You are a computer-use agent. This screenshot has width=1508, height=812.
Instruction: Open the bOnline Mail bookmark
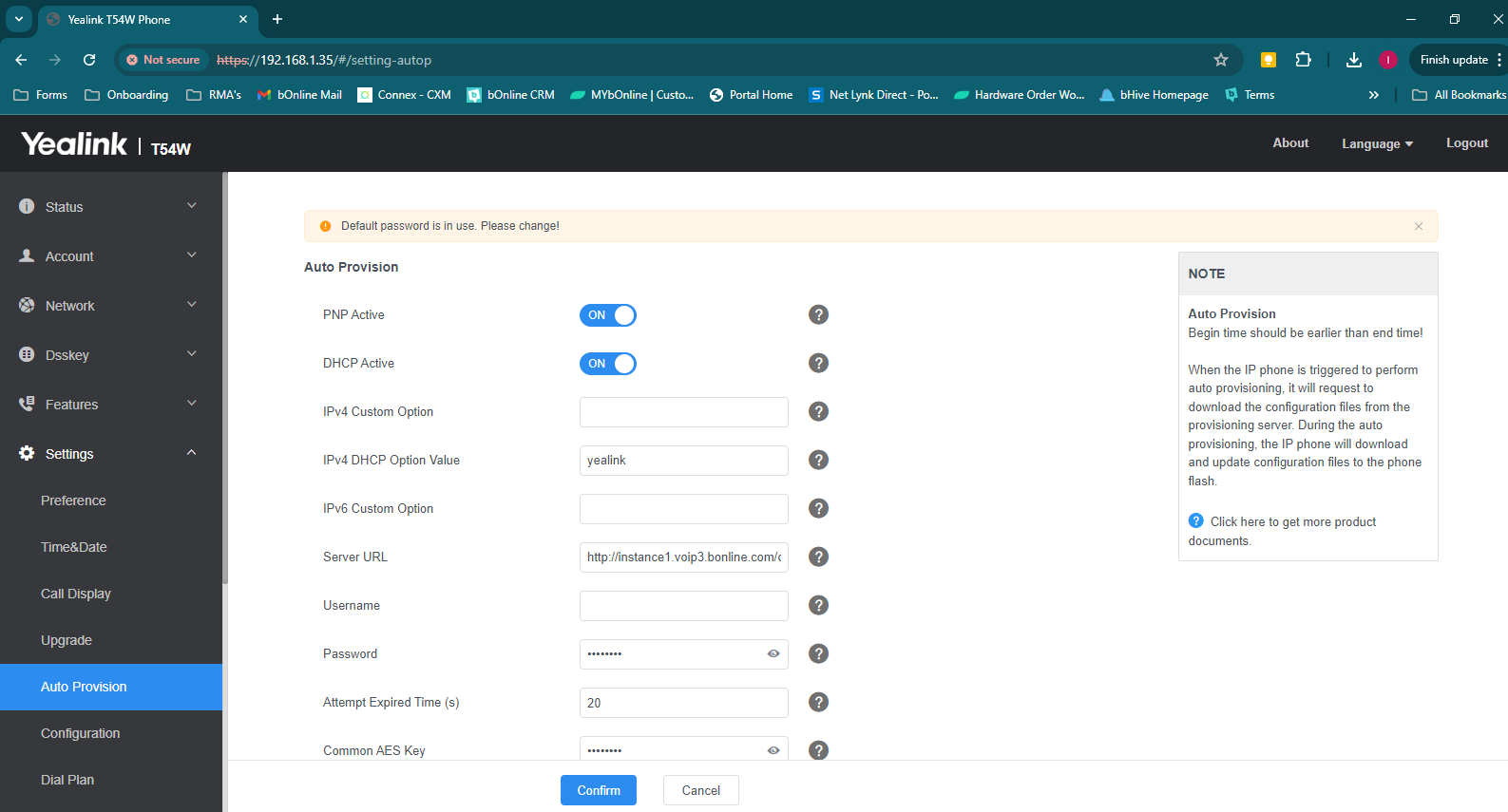(300, 95)
